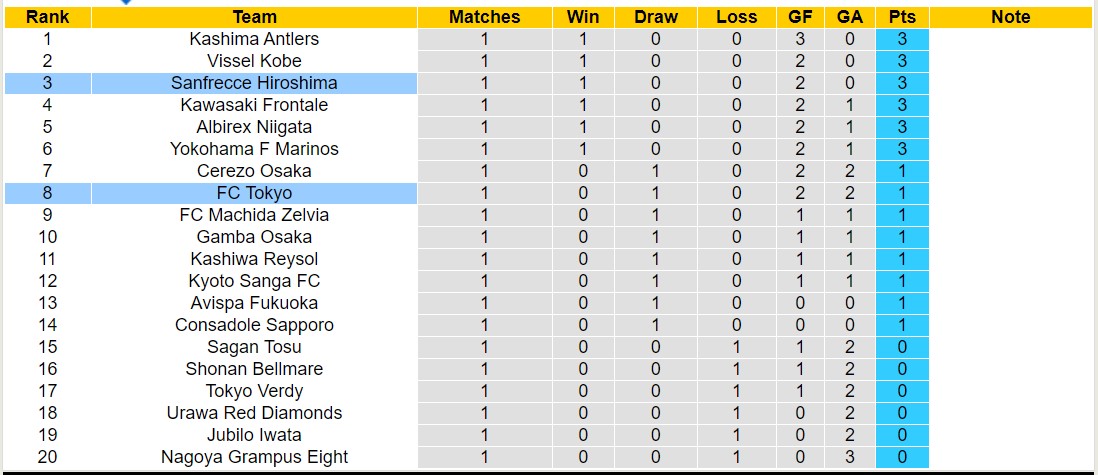Click the Matches column header
1098x475 pixels.
pos(484,17)
